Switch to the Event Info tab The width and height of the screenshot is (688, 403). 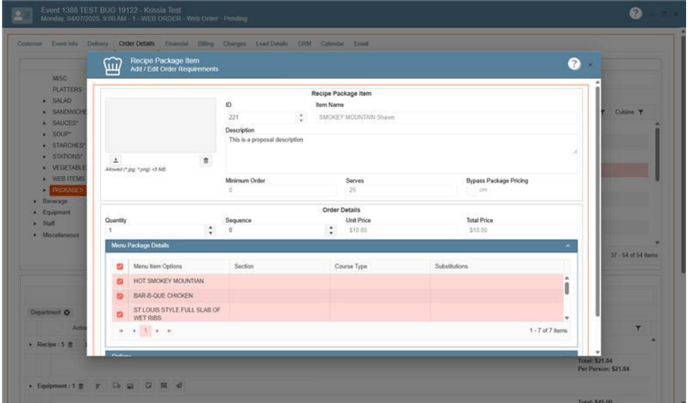pos(65,44)
